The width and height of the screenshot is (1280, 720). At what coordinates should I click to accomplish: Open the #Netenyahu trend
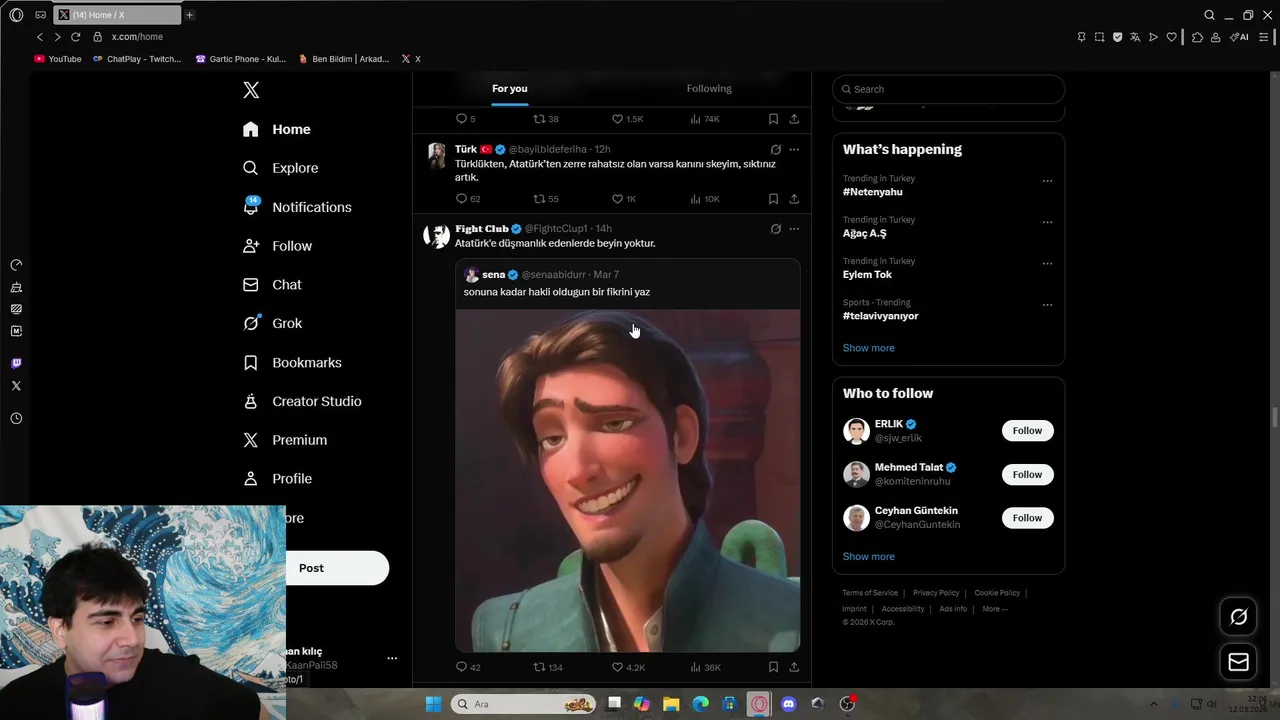872,192
